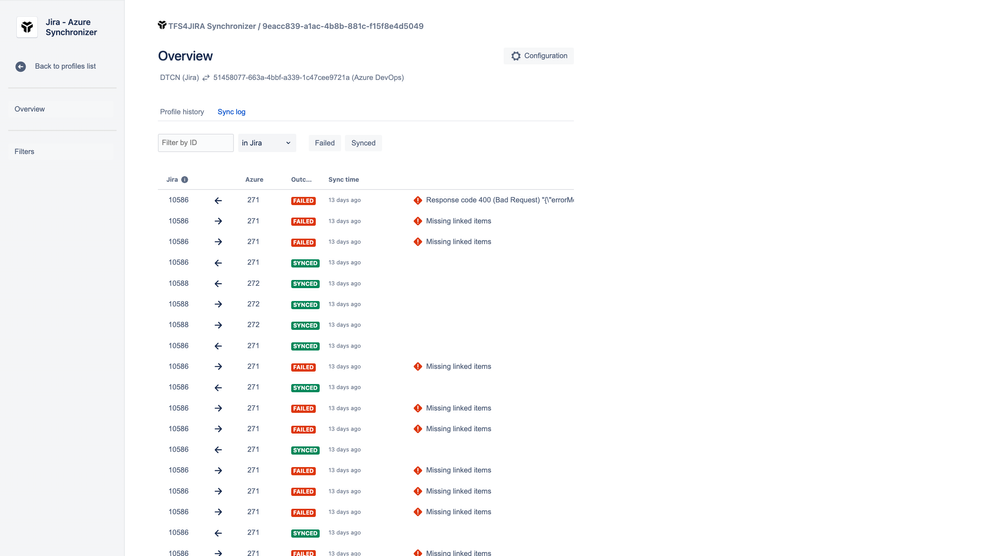Click the Azure DevOps project ID text

click(x=308, y=78)
